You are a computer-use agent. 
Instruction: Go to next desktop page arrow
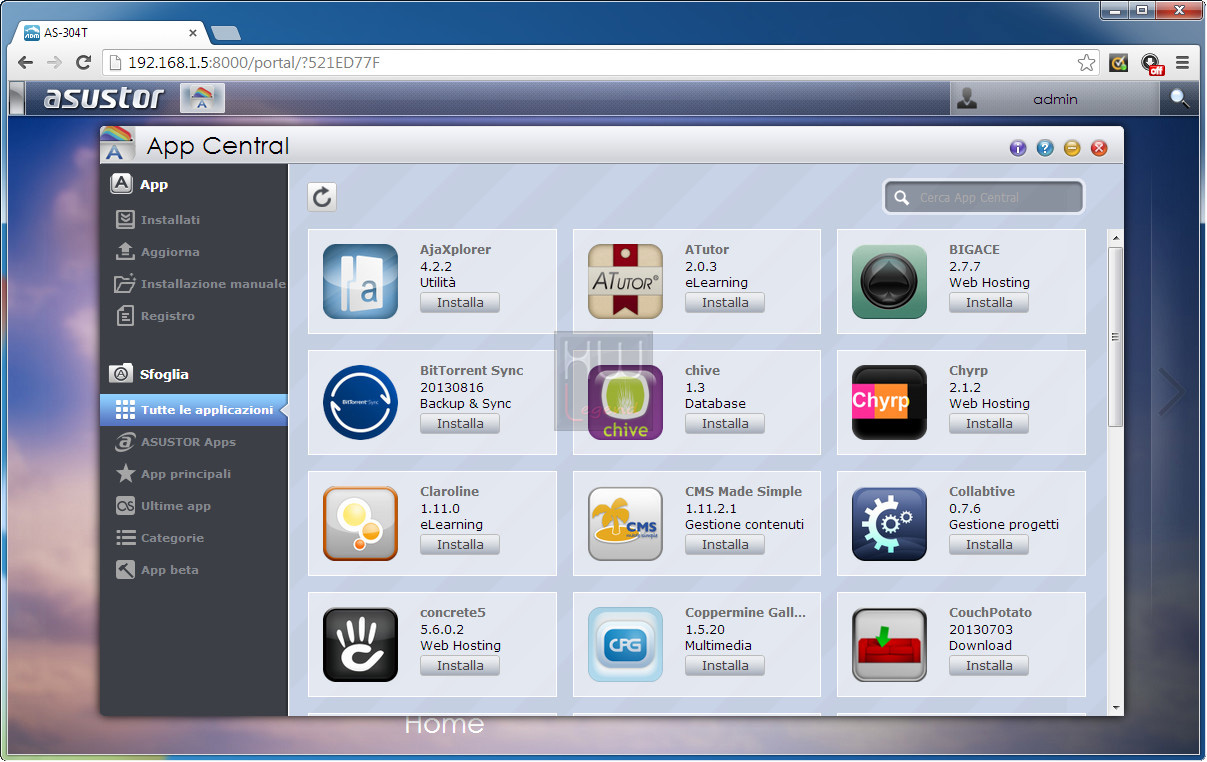pos(1172,391)
